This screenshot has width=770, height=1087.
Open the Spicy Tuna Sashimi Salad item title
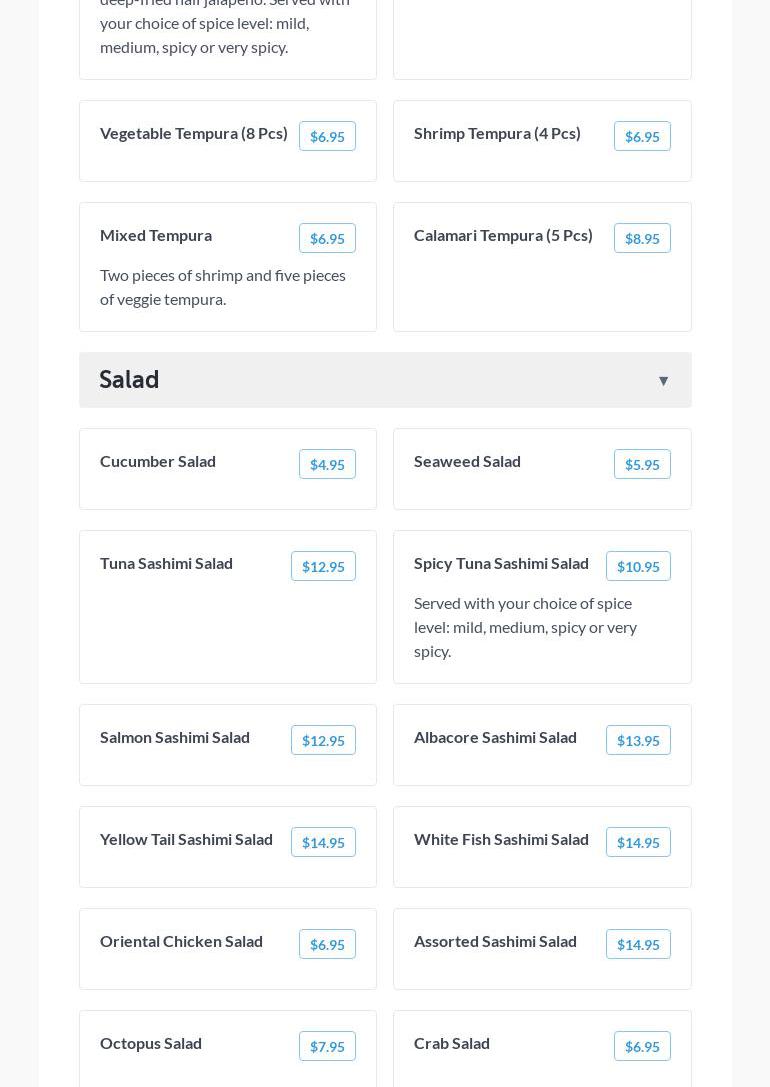501,563
